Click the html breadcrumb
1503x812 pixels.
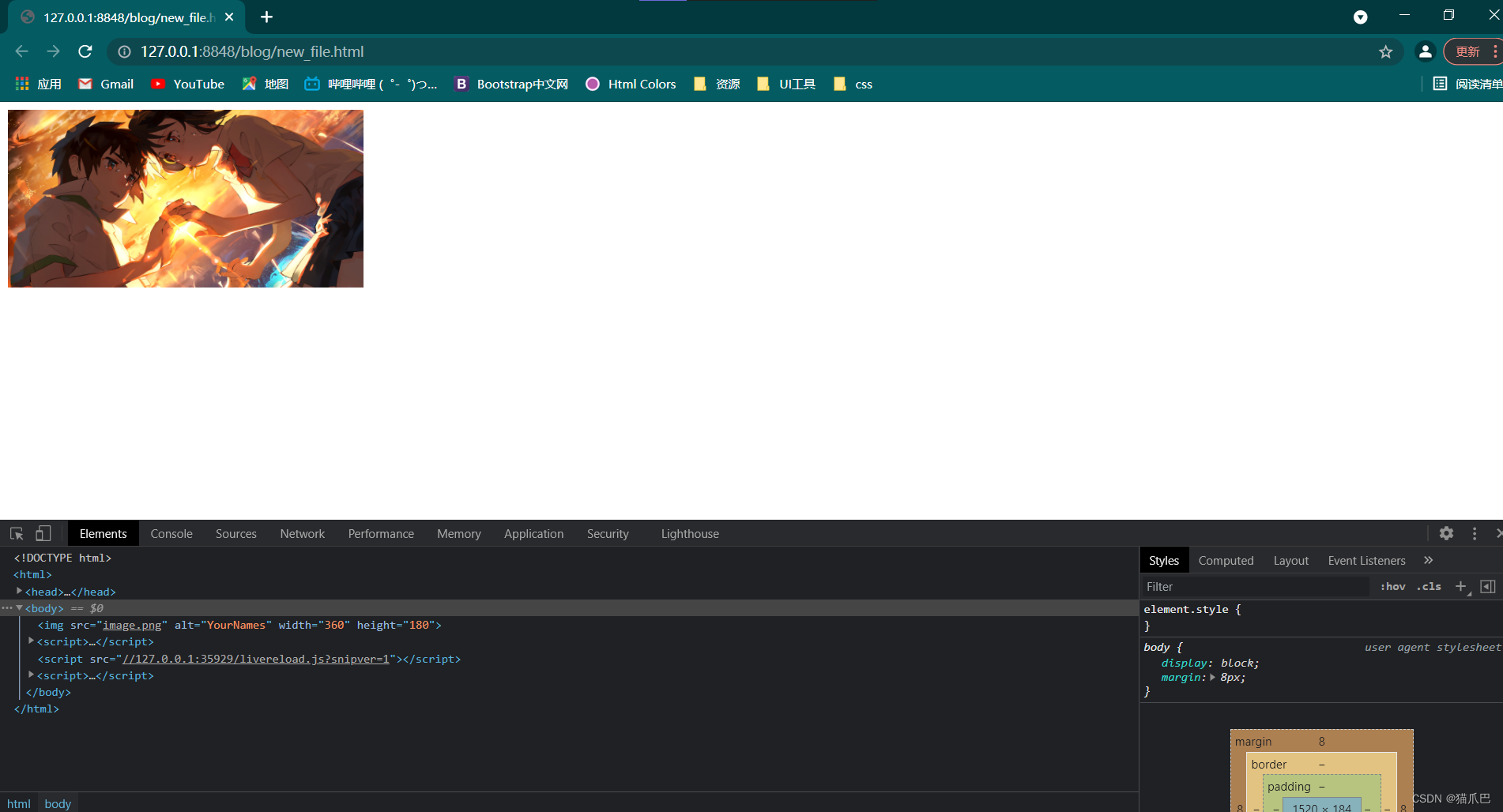pyautogui.click(x=19, y=803)
